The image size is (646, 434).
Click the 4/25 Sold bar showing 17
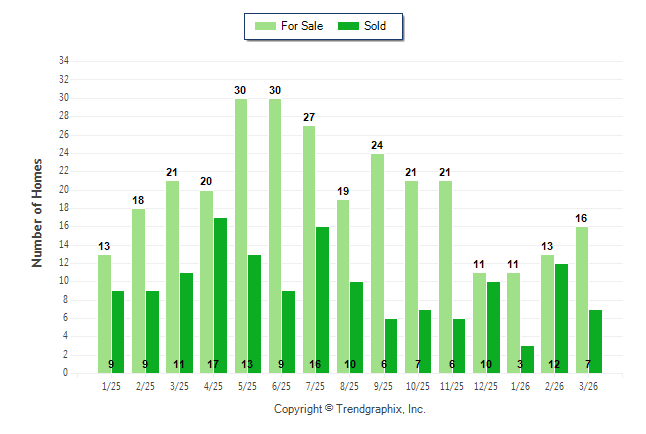click(220, 295)
